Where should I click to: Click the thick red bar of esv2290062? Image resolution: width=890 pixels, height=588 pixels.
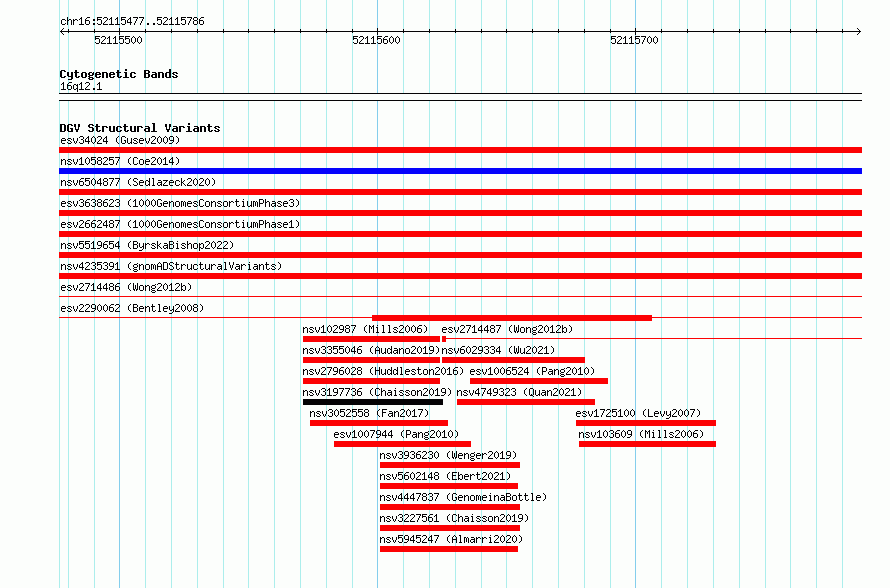click(x=511, y=318)
